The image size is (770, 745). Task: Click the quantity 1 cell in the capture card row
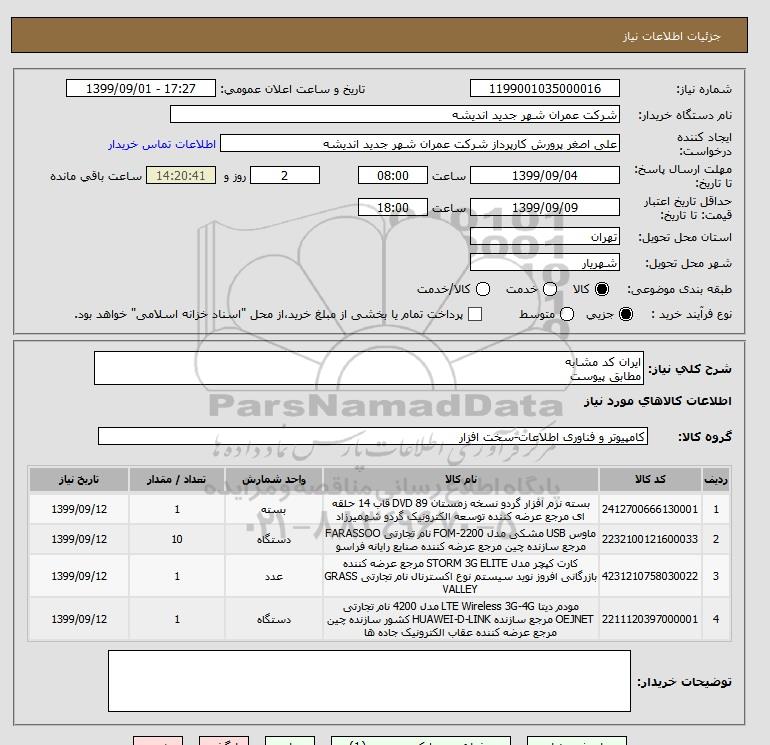177,576
